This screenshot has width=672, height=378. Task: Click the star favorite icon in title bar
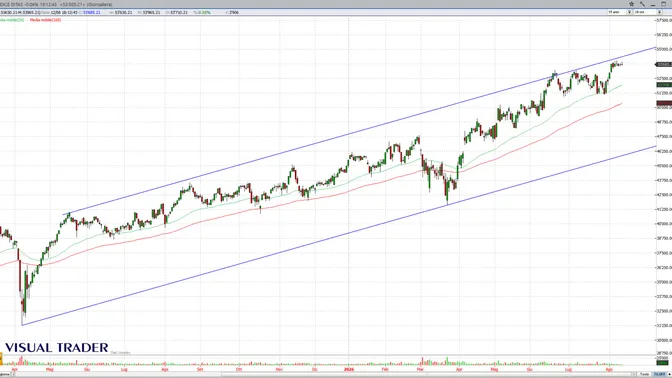[631, 4]
